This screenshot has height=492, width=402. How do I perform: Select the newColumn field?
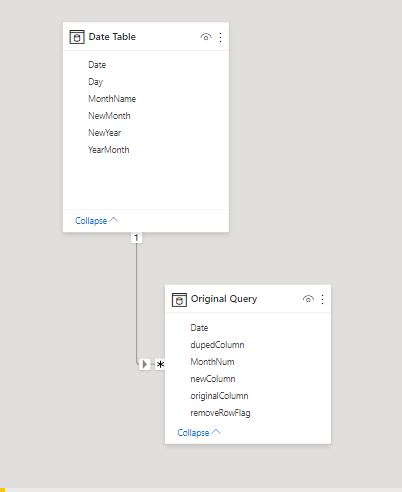[x=213, y=379]
